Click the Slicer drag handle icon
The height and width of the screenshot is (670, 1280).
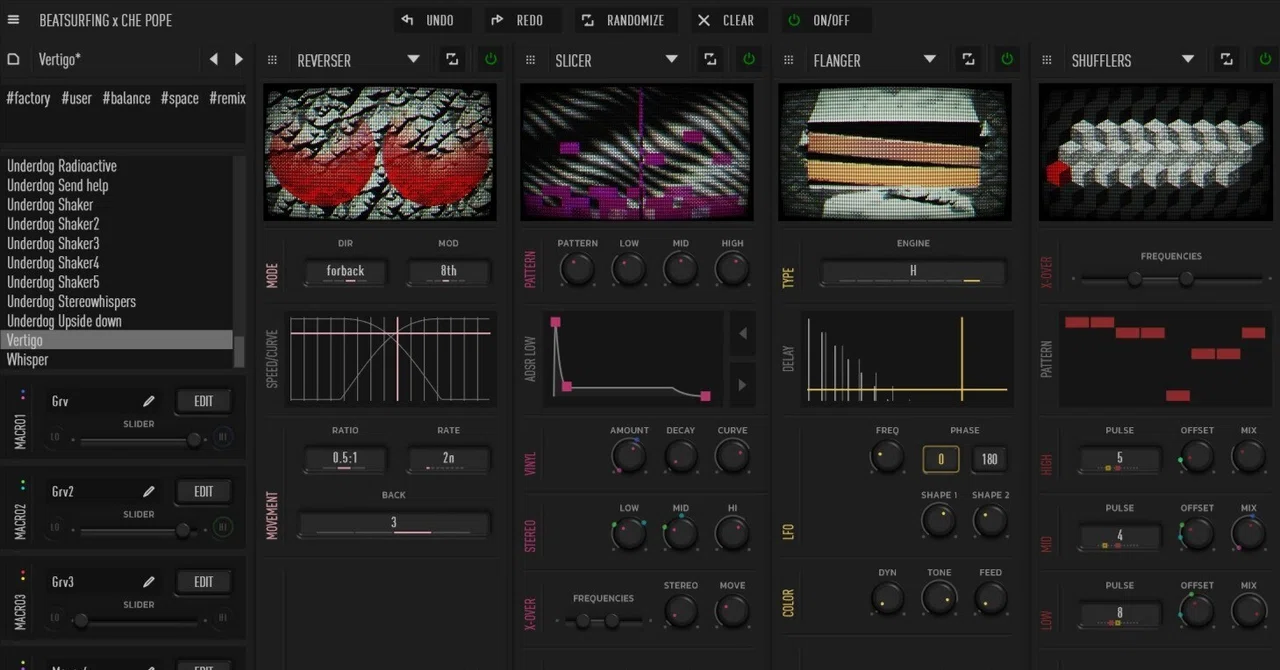coord(530,60)
